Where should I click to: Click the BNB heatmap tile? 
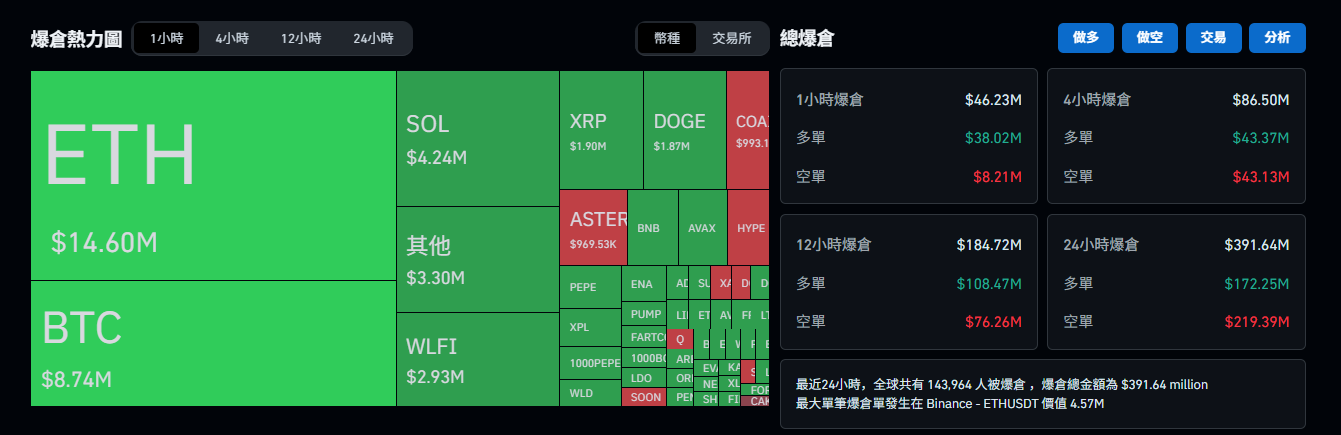[x=649, y=228]
